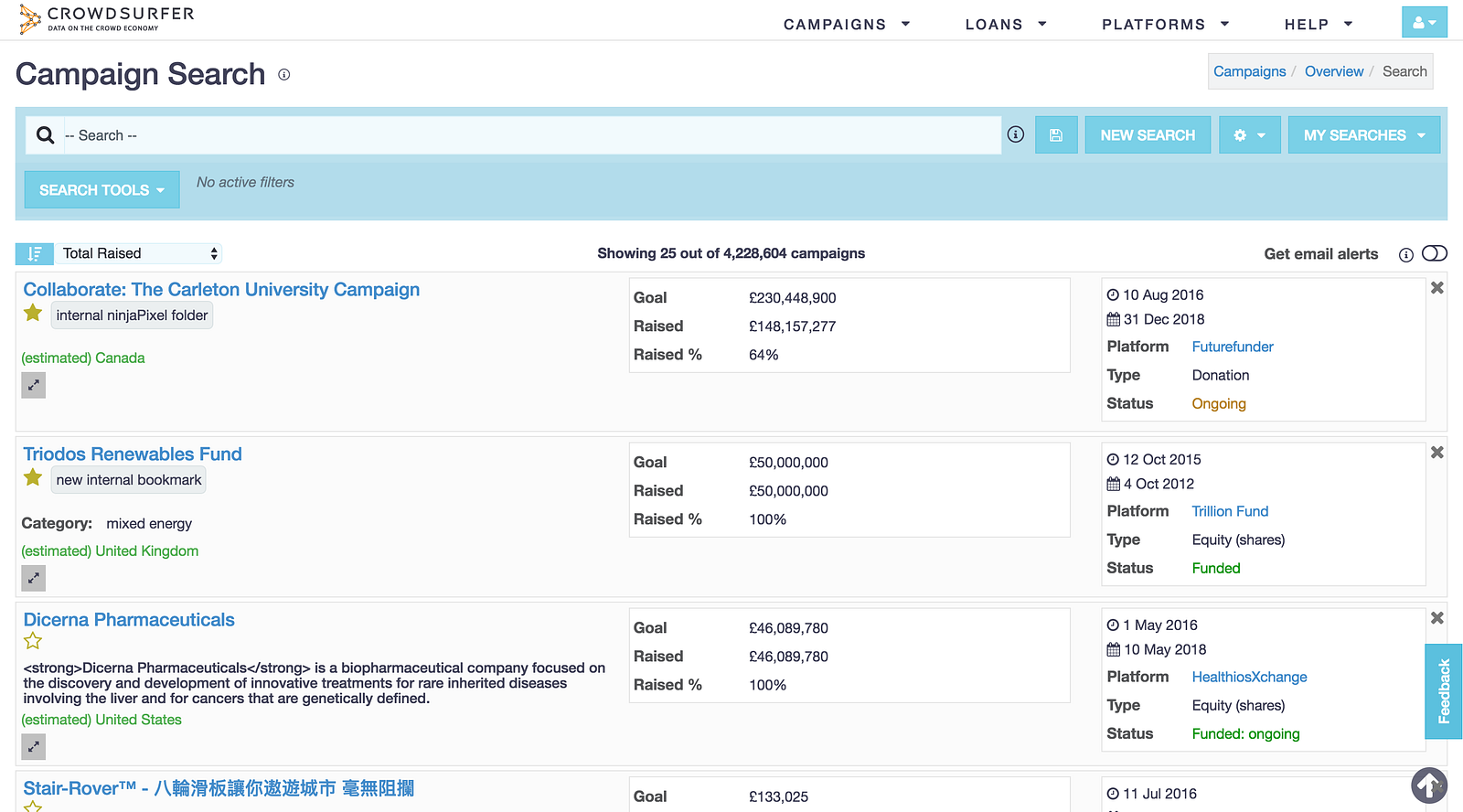
Task: Click the 10 Aug 2016 start date
Action: coord(1163,294)
